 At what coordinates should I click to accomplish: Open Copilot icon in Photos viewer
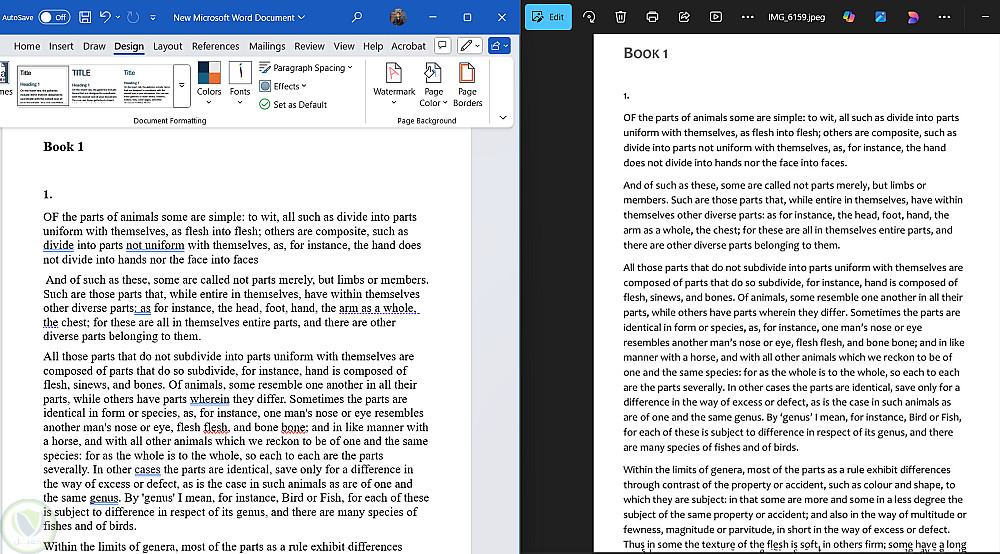849,17
